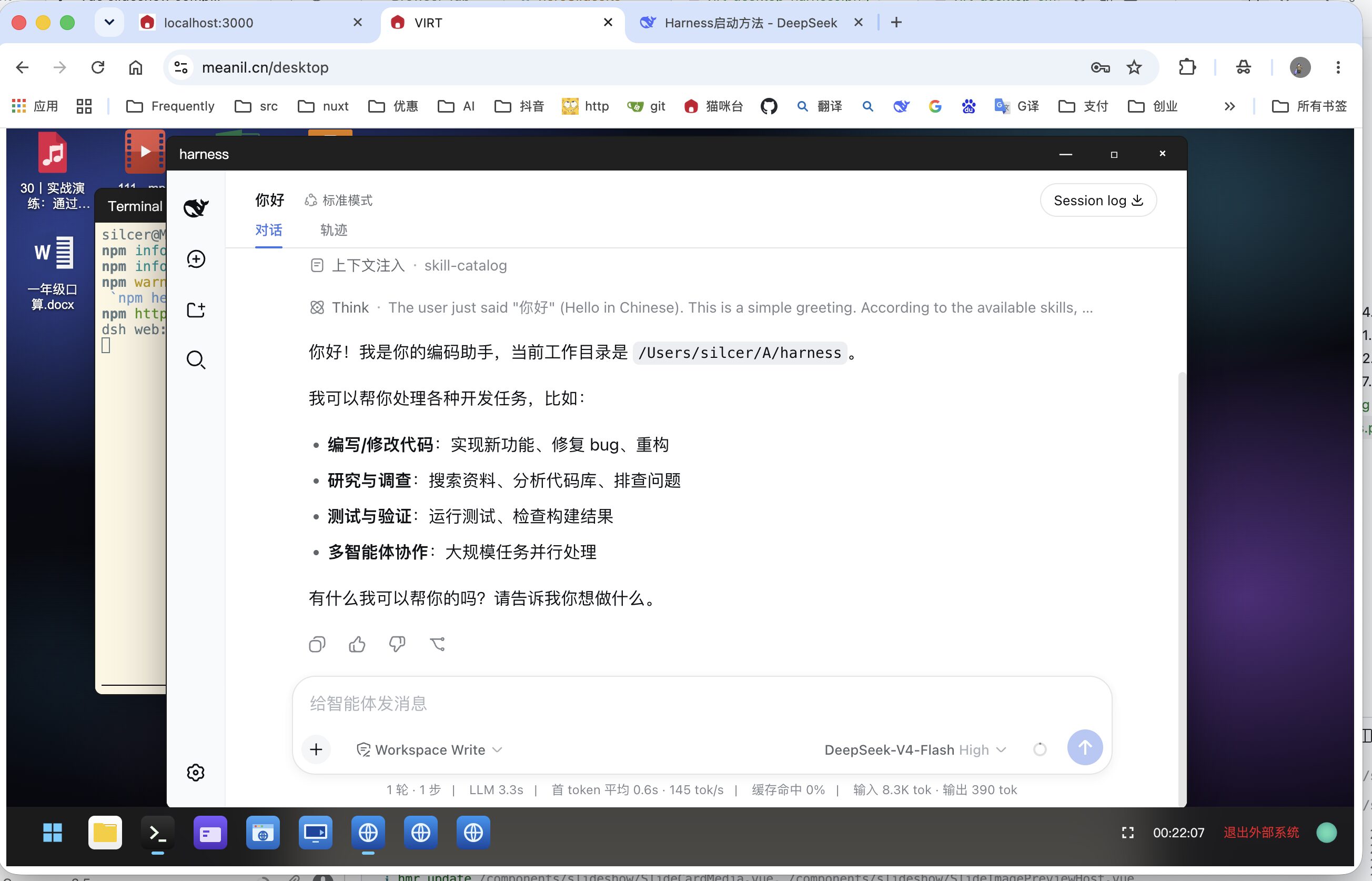Open the browser extensions puzzle icon
1372x881 pixels.
click(x=1187, y=67)
